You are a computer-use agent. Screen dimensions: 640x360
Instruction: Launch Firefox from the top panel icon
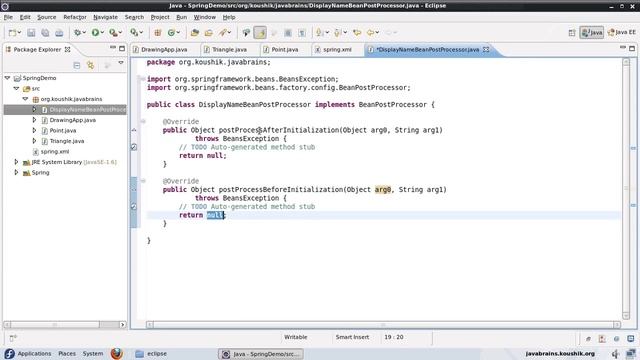coord(117,353)
